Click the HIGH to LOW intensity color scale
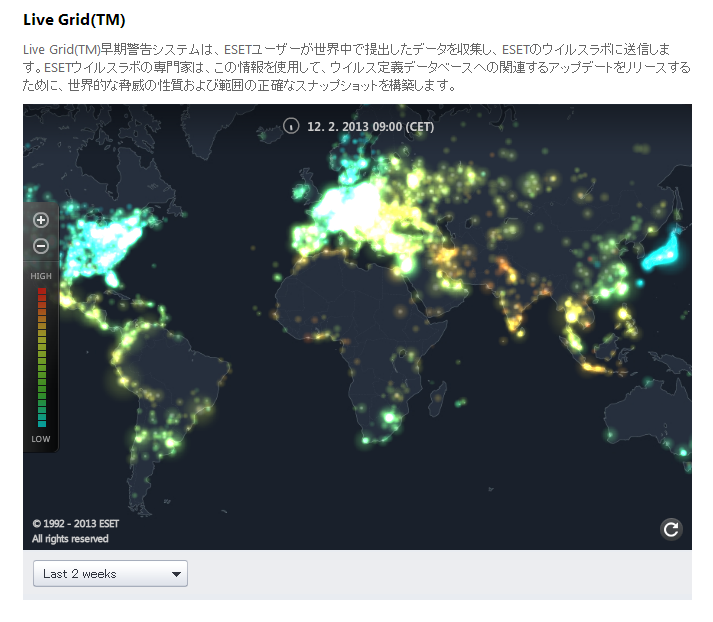This screenshot has height=622, width=713. click(x=42, y=357)
